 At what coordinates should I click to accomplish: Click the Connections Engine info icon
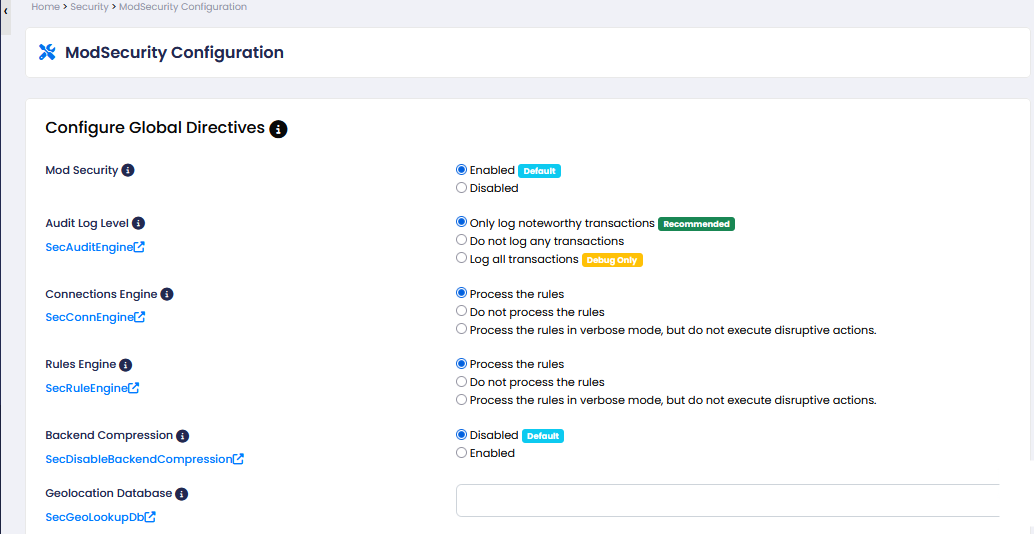(167, 295)
